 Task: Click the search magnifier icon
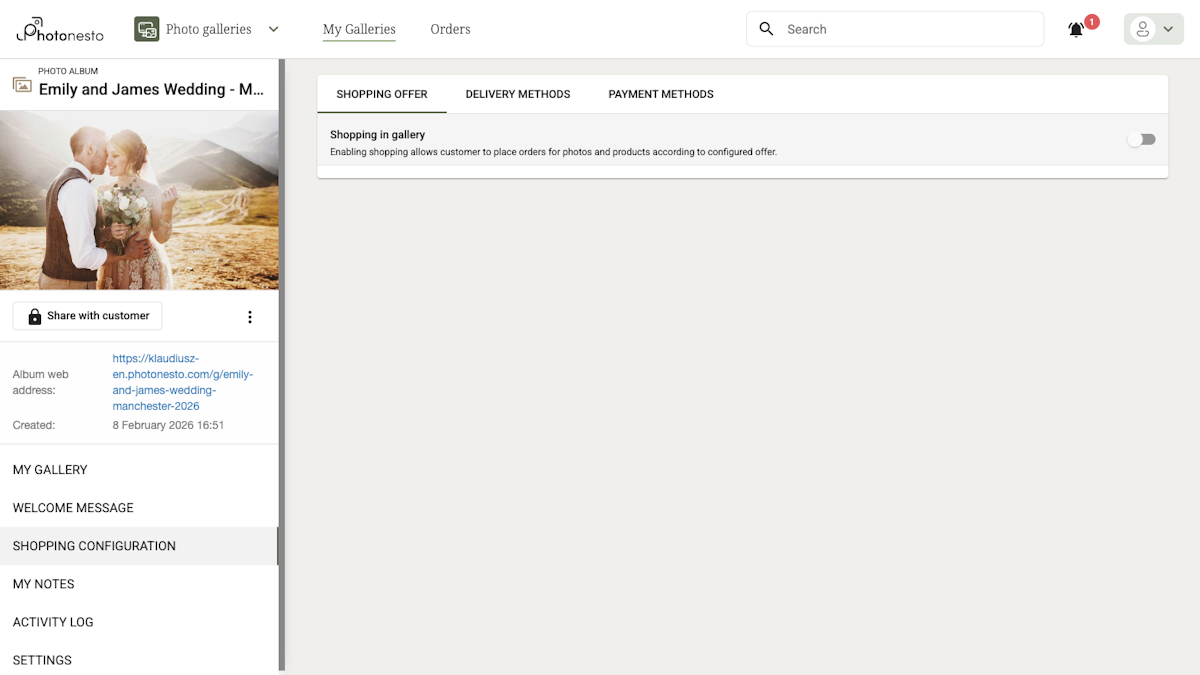[766, 29]
